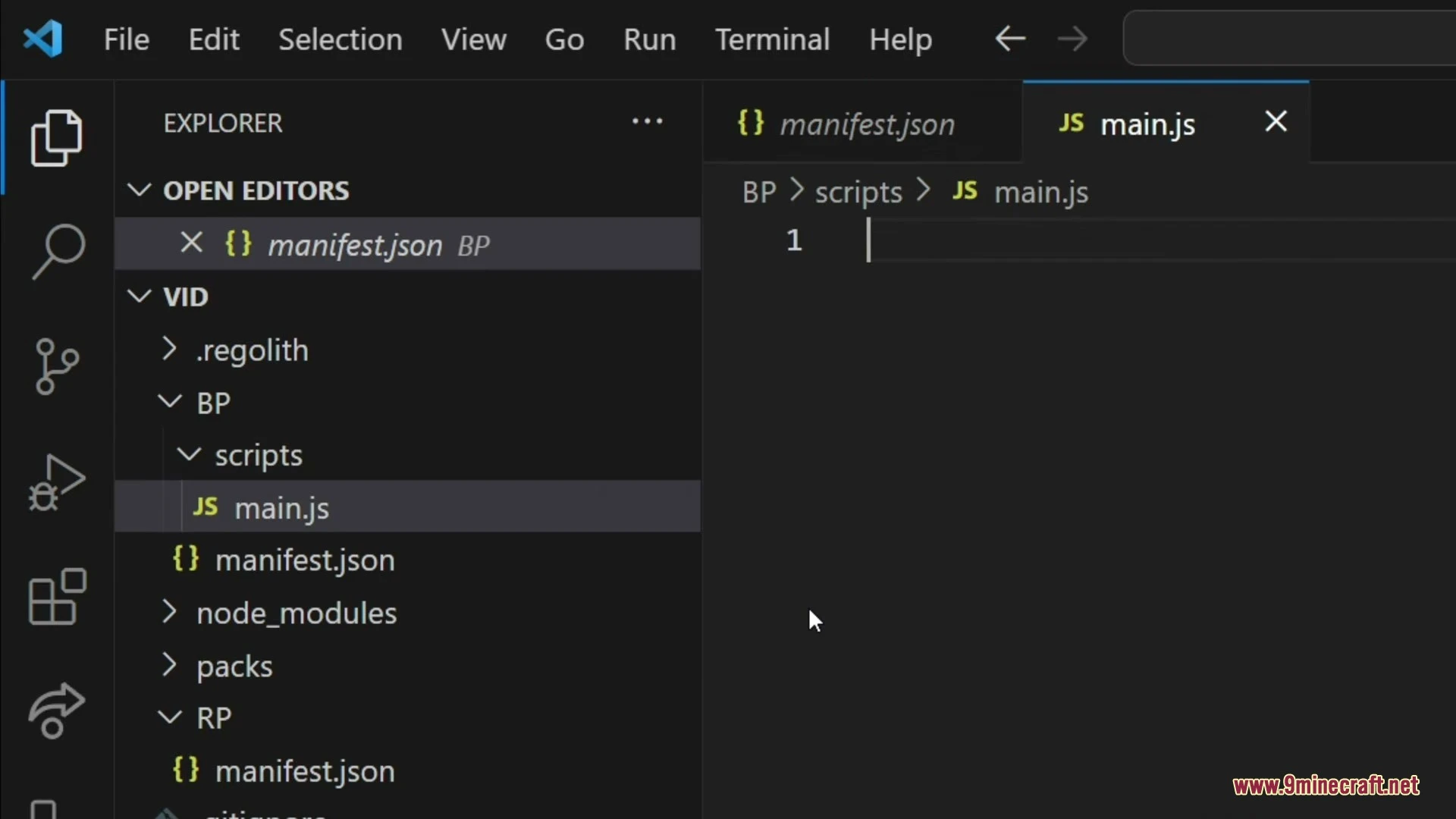Open the Terminal menu
The width and height of the screenshot is (1456, 819).
click(x=772, y=39)
